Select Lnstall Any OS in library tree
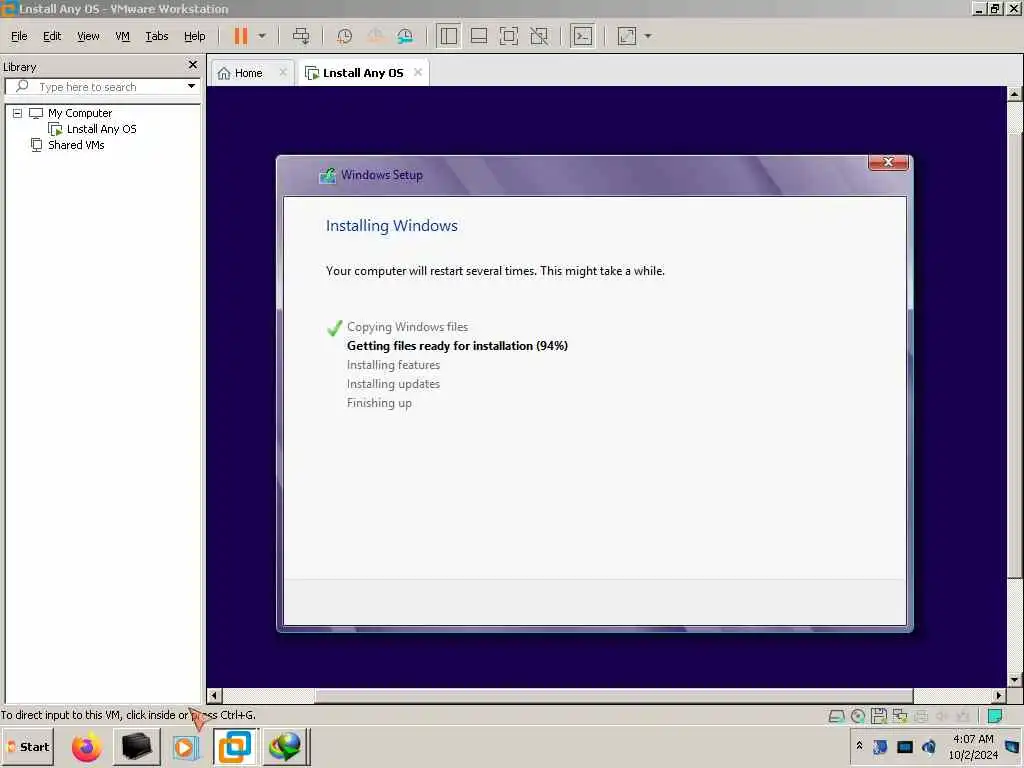The image size is (1024, 768). click(x=102, y=129)
